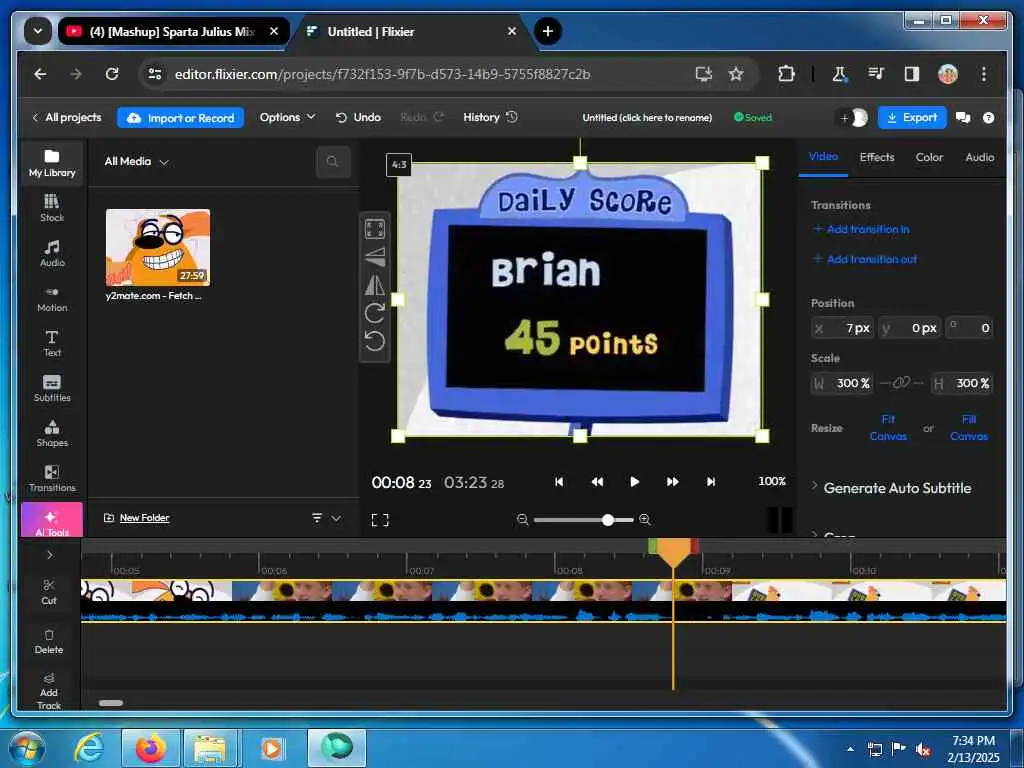Click Fit Canvas resize option

click(x=888, y=428)
